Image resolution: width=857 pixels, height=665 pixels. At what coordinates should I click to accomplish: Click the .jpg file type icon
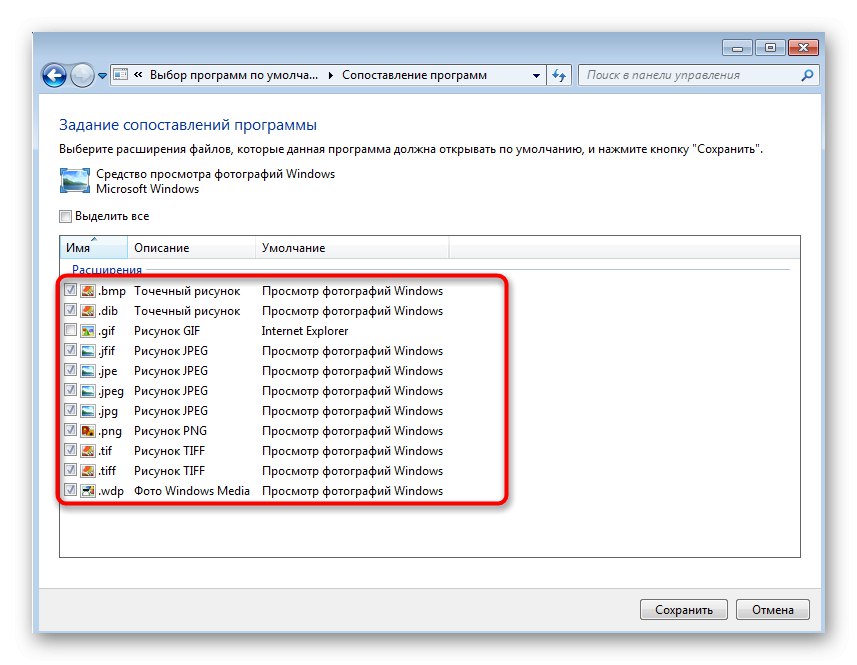tap(87, 410)
